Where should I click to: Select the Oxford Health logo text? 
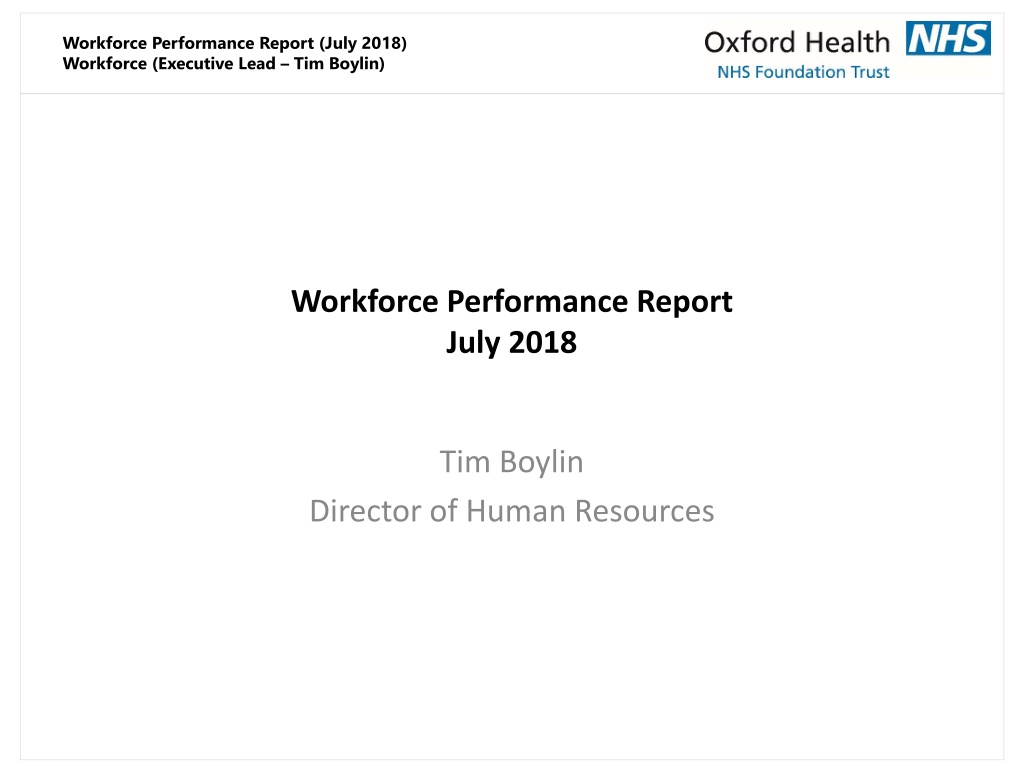point(796,42)
